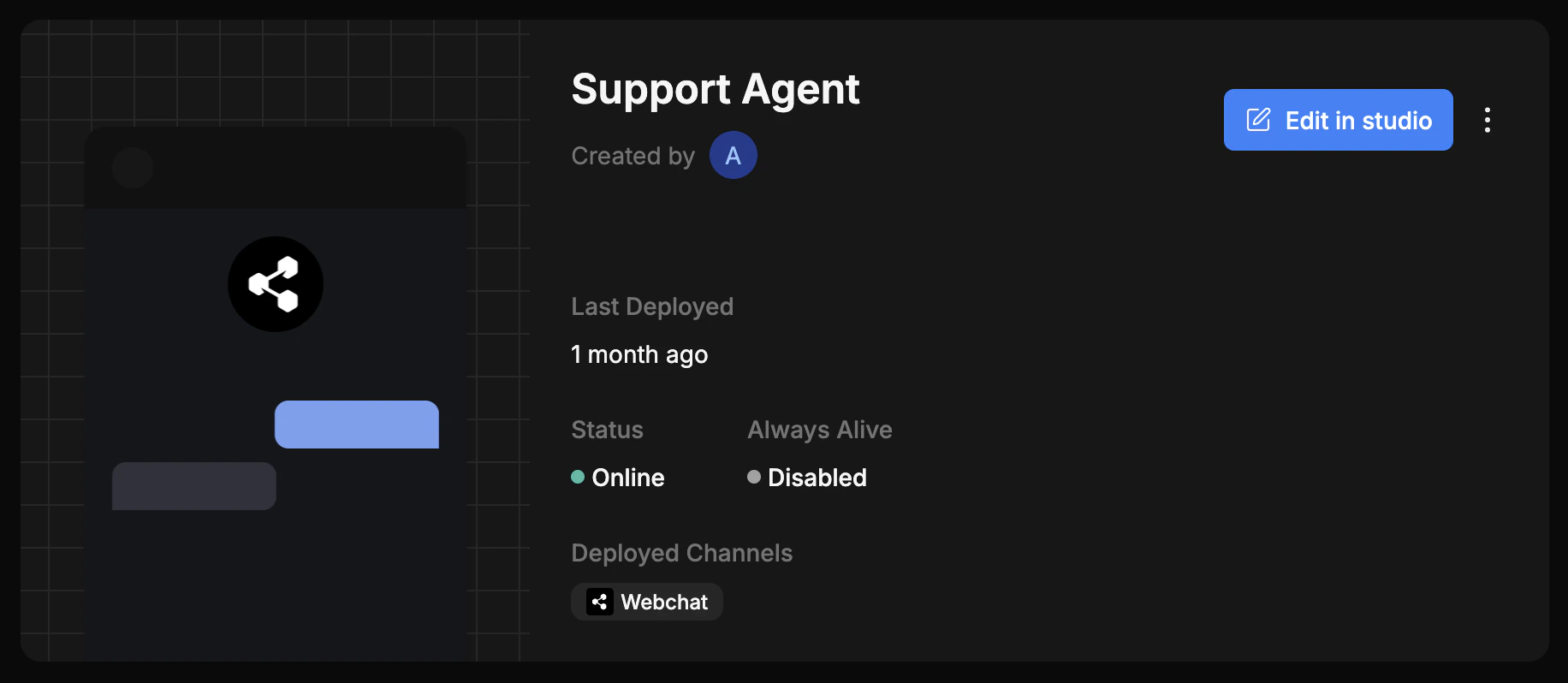Click the bot logo in the chat preview
Screen dimensions: 1568x683
click(276, 284)
